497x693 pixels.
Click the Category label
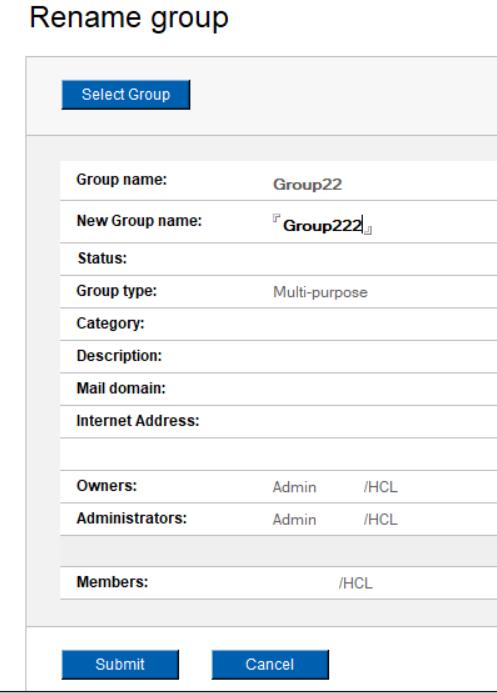[110, 324]
